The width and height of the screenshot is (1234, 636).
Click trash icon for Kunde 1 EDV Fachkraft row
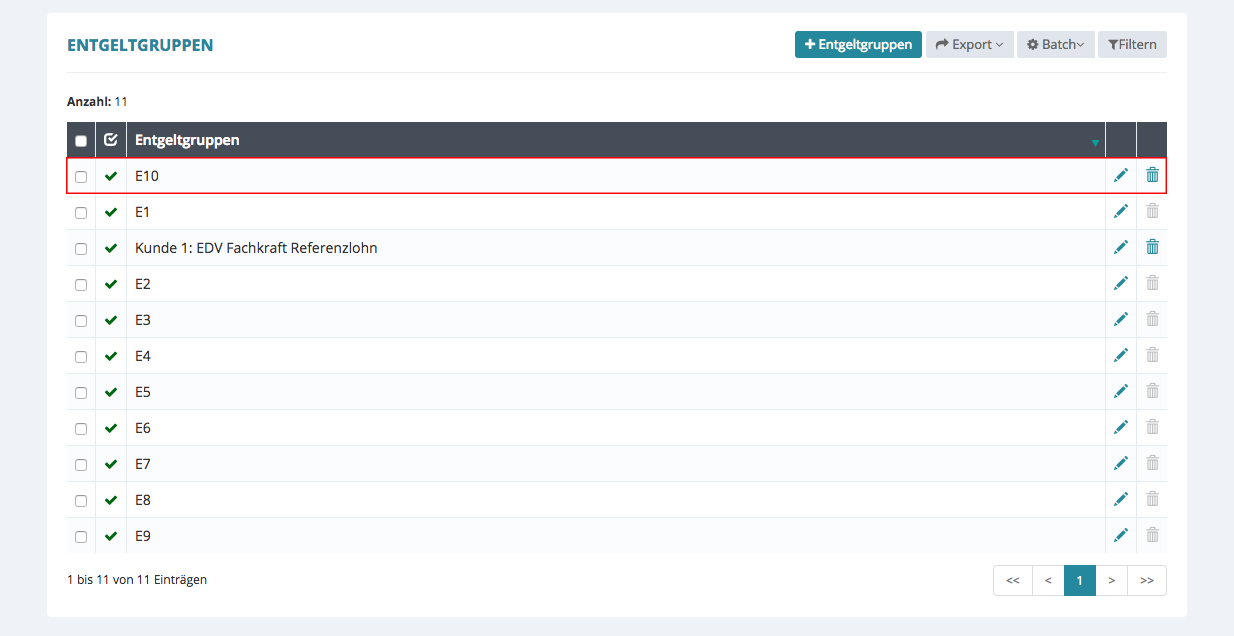coord(1152,247)
